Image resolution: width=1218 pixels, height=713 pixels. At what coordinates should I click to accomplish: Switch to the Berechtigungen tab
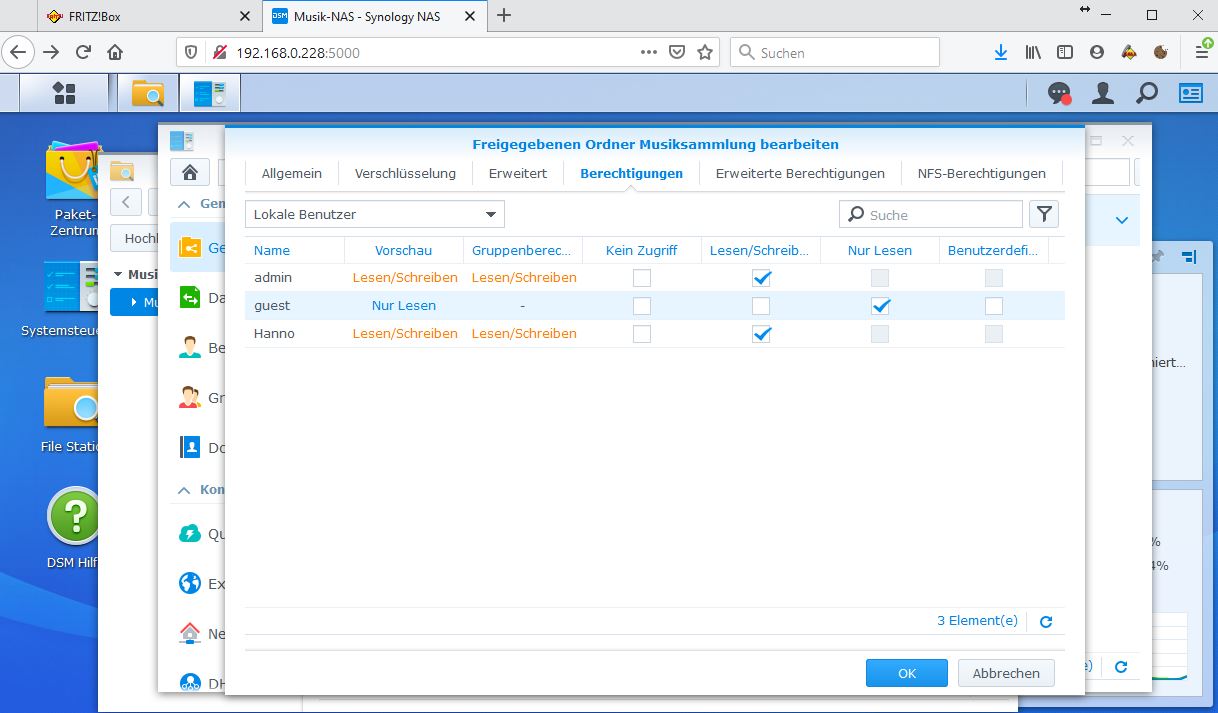point(631,173)
